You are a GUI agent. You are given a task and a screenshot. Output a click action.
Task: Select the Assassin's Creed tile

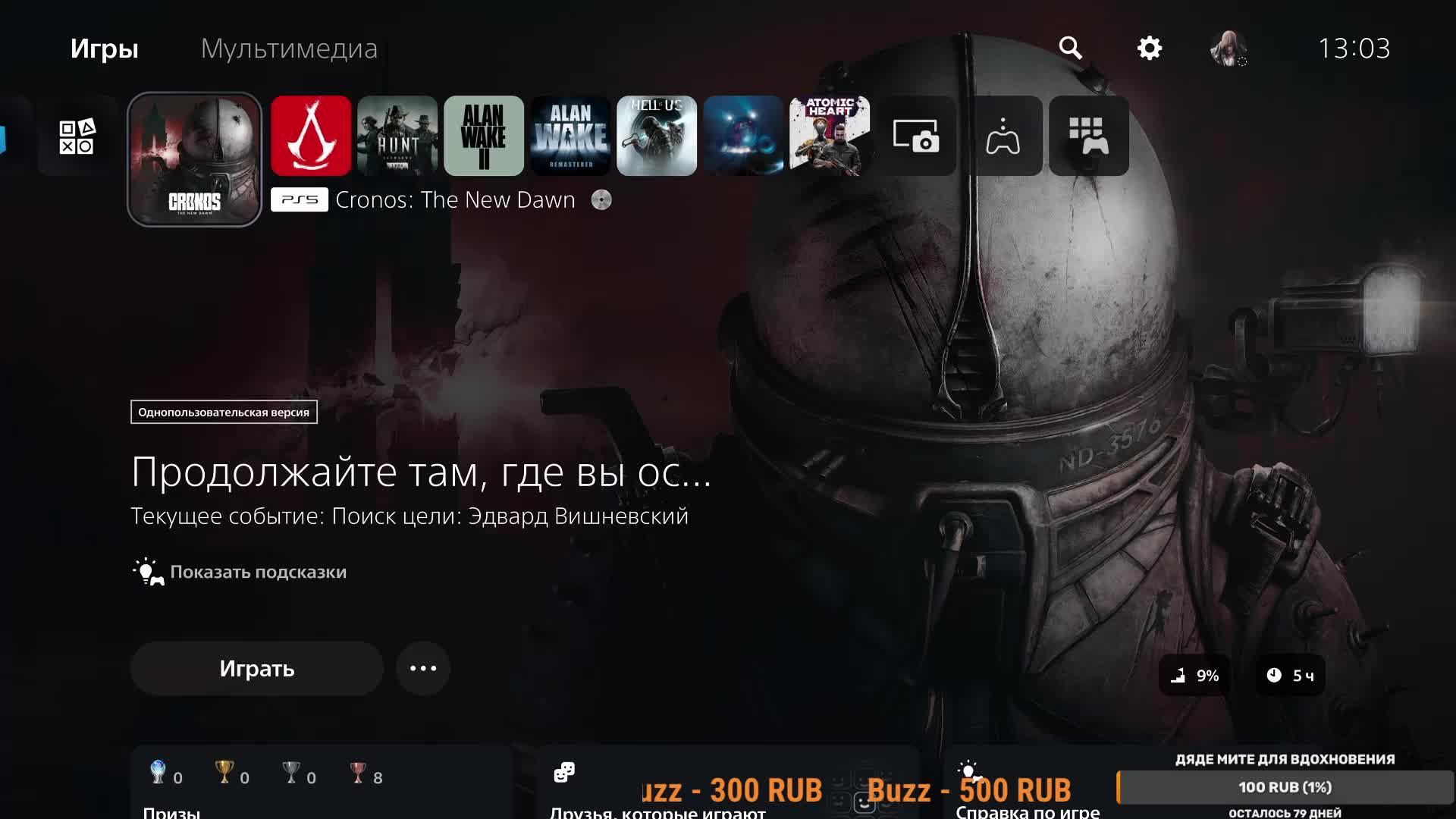tap(311, 136)
